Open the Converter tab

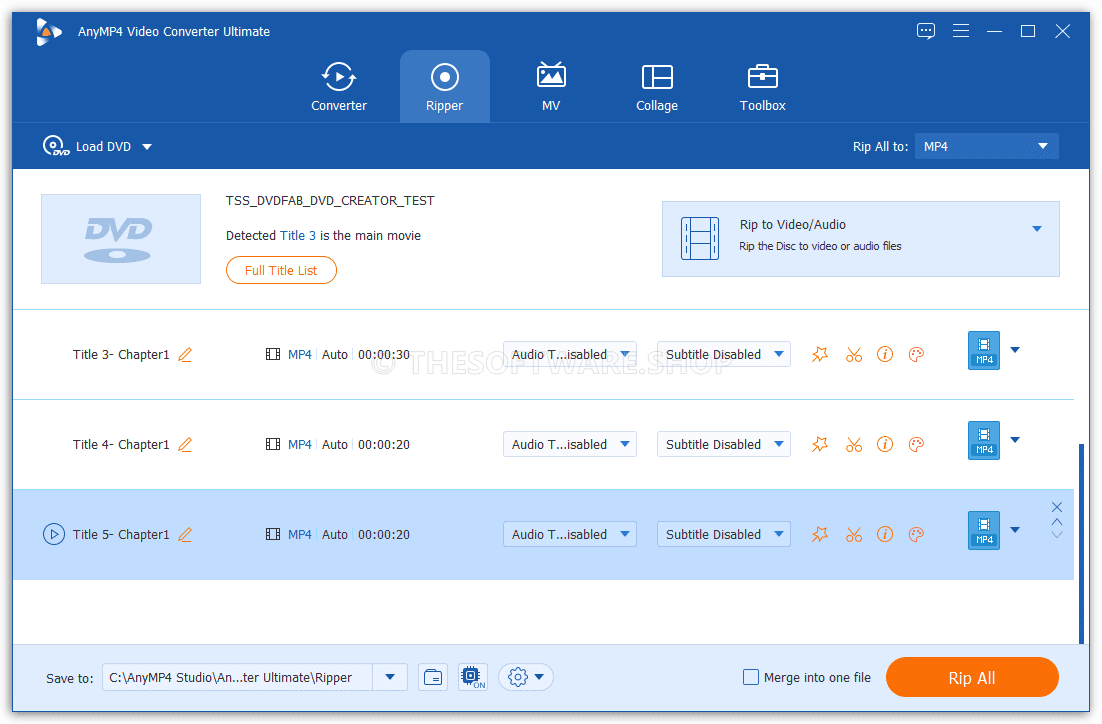tap(339, 86)
